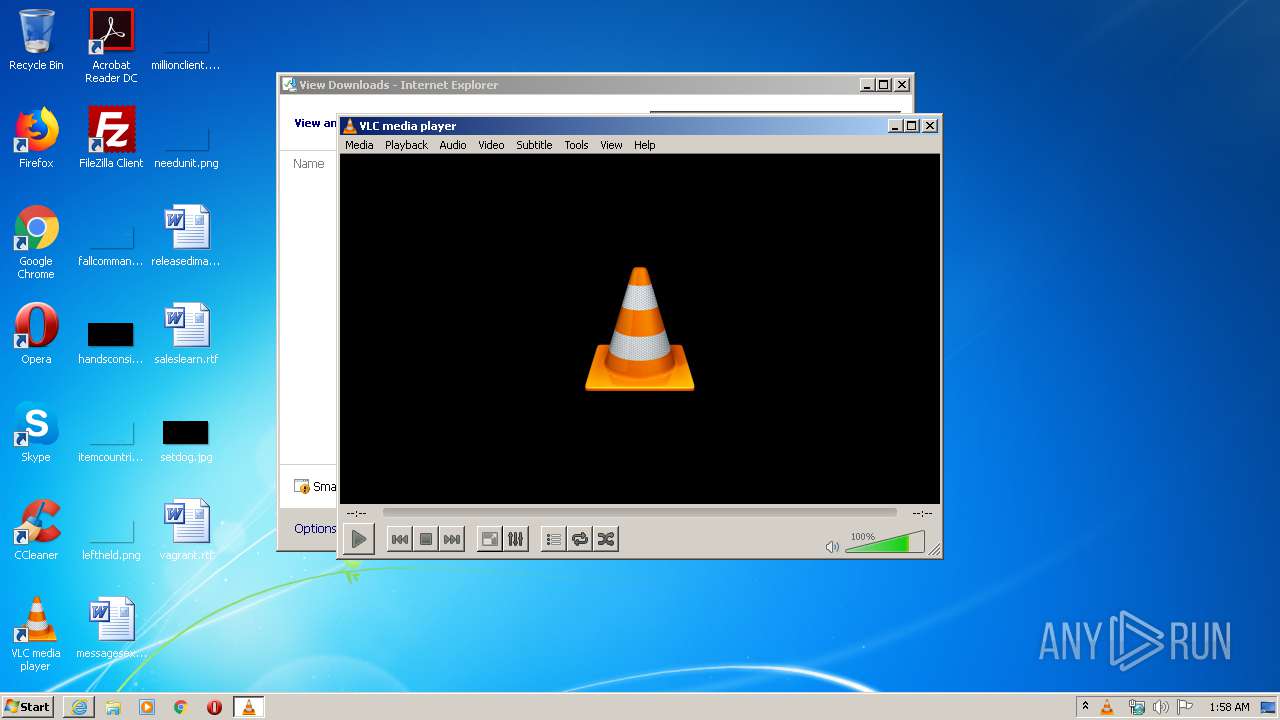Open Action Center flag icon

click(1184, 707)
